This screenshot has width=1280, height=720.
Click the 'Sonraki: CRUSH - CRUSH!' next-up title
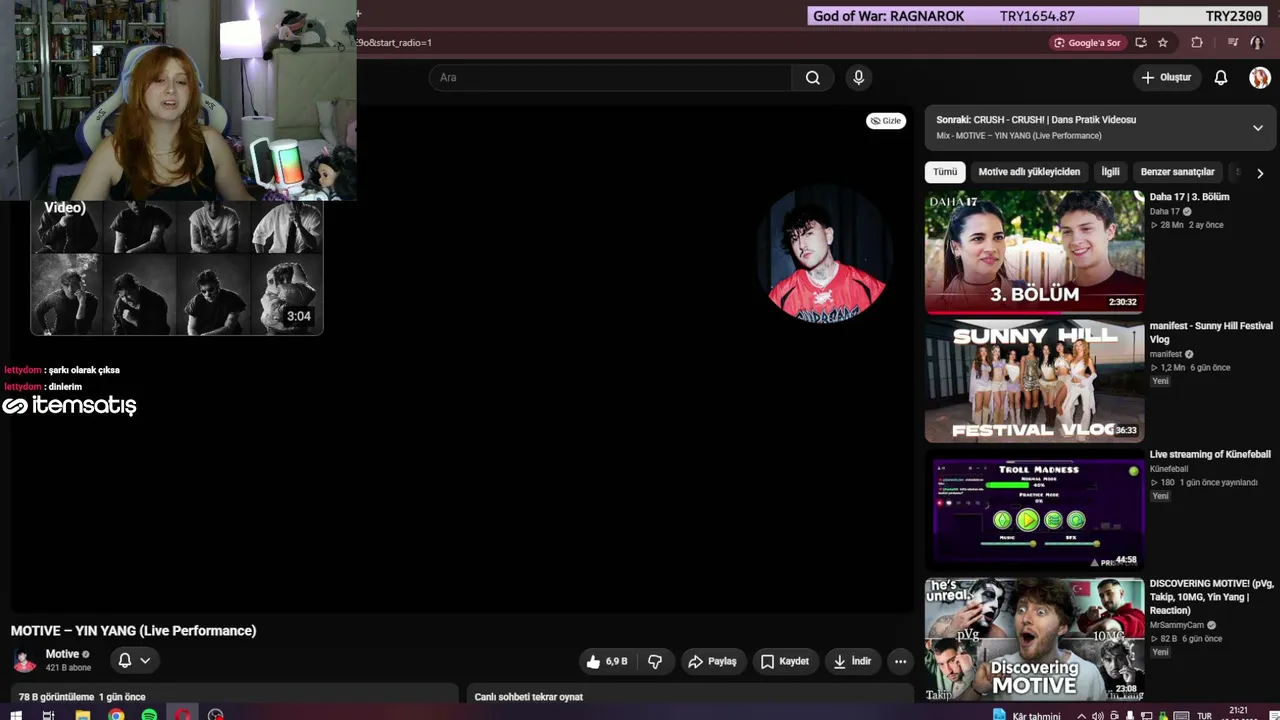[1036, 120]
